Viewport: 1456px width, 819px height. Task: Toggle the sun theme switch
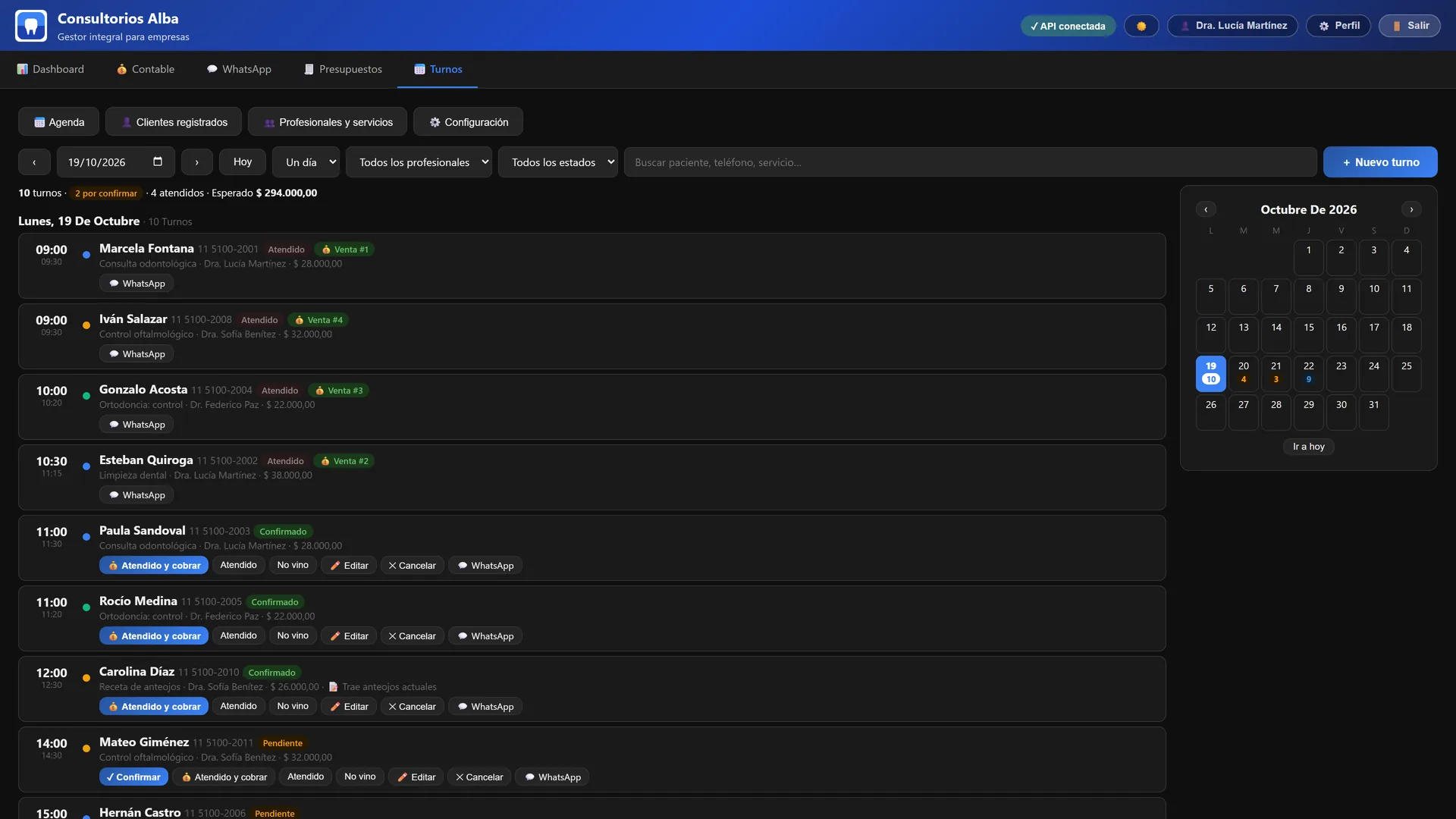tap(1141, 26)
